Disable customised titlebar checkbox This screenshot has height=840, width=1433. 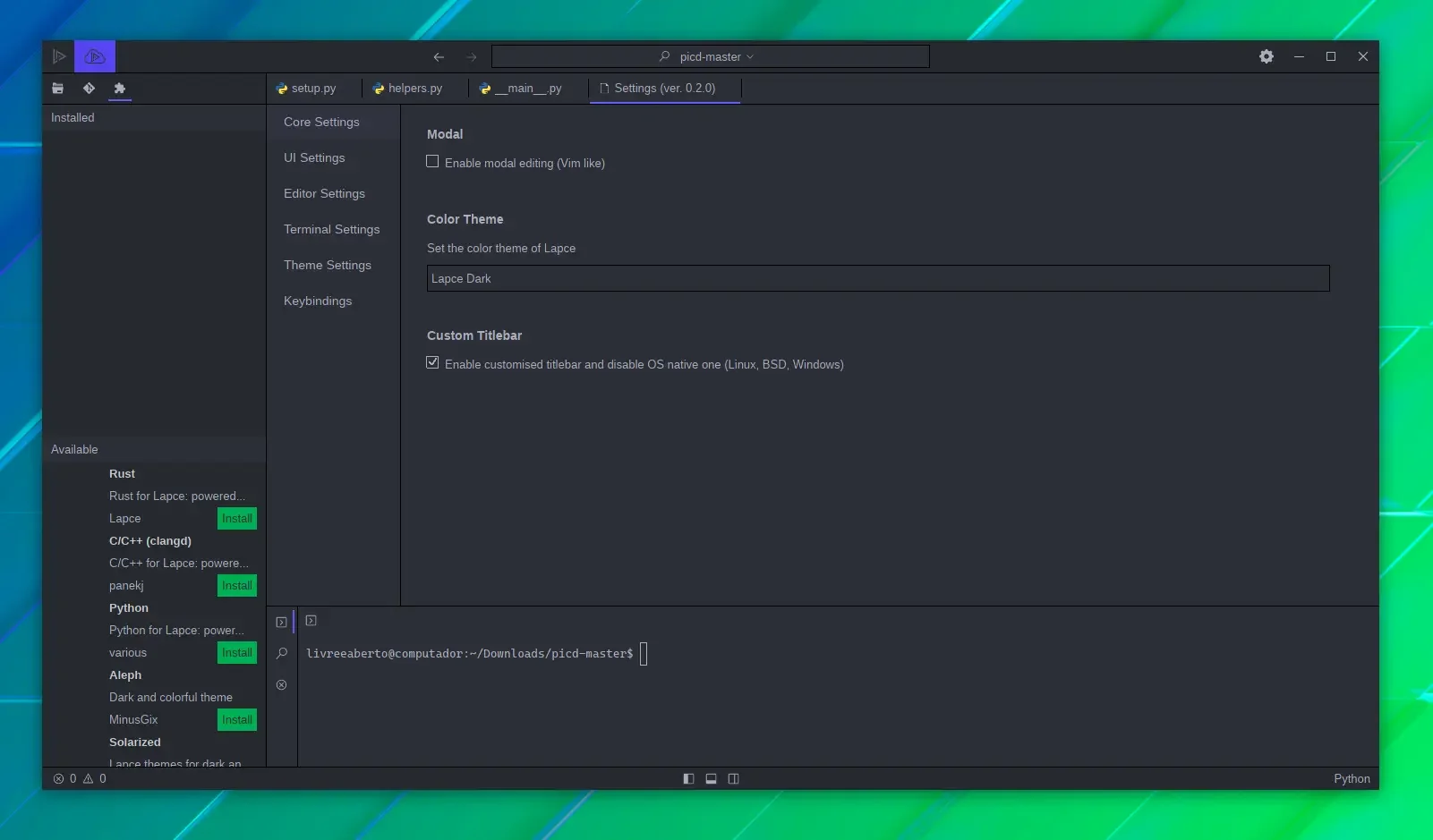tap(432, 363)
